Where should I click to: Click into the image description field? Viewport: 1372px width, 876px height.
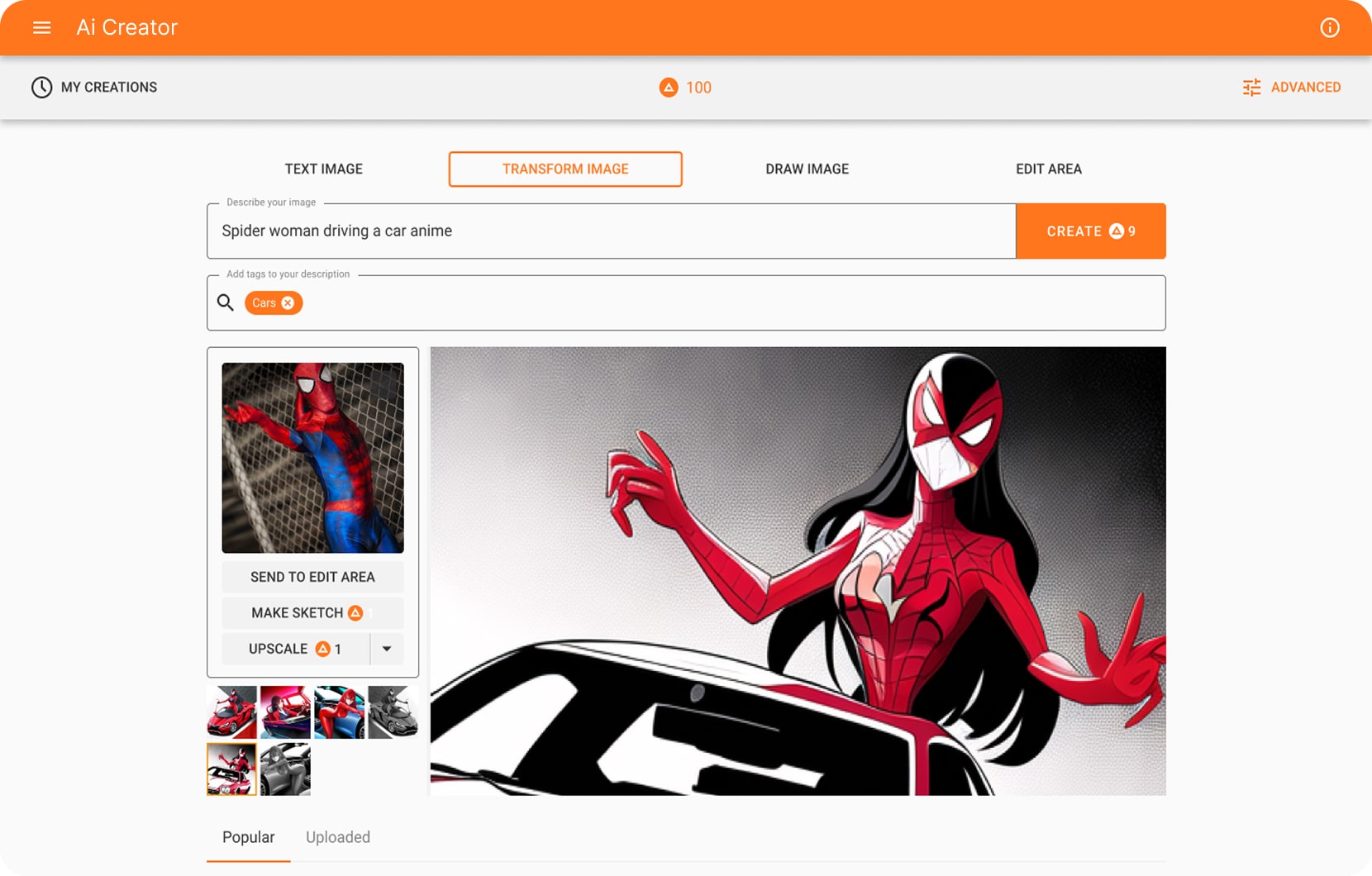[610, 231]
